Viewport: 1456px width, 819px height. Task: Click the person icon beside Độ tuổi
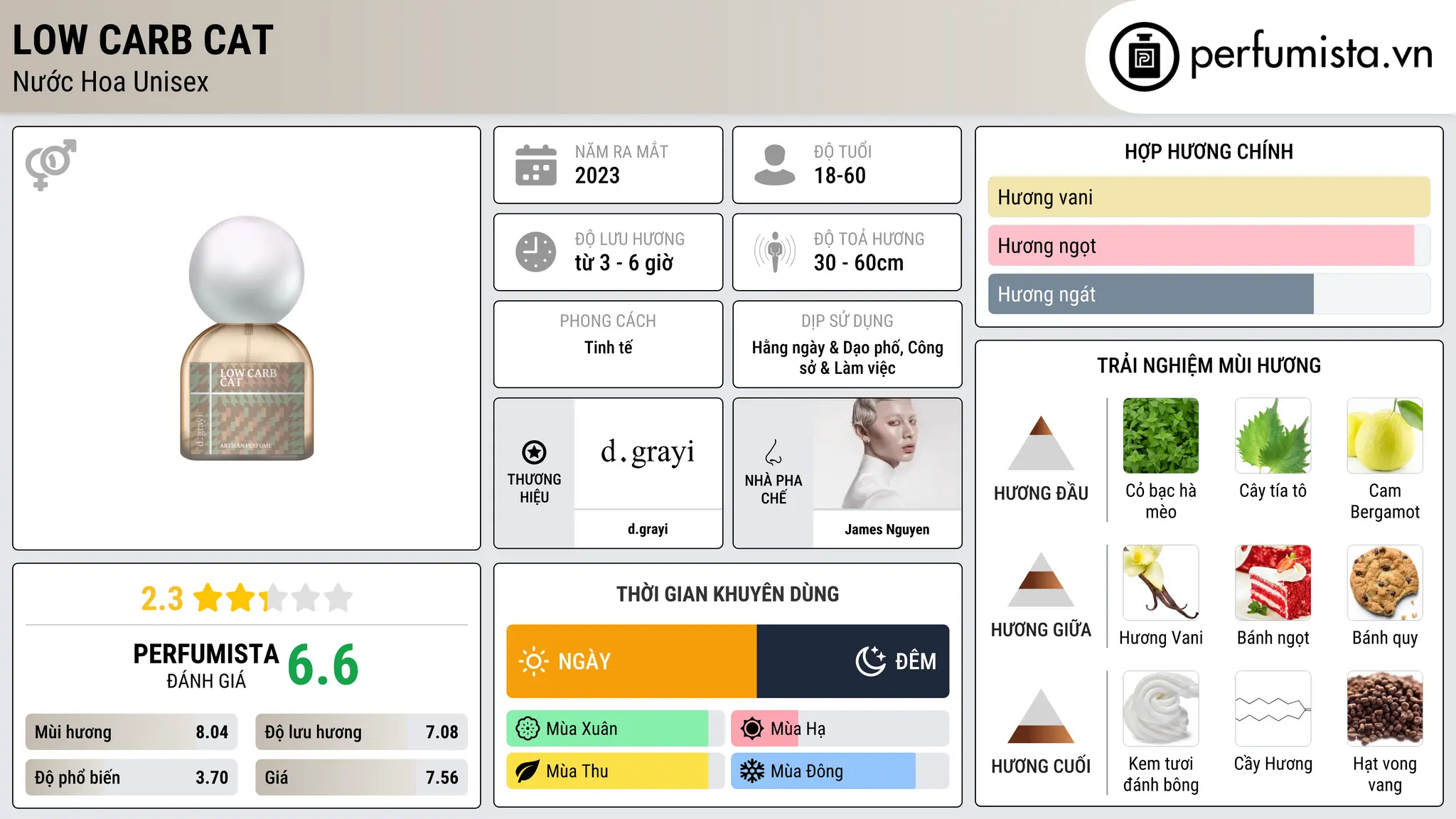775,165
